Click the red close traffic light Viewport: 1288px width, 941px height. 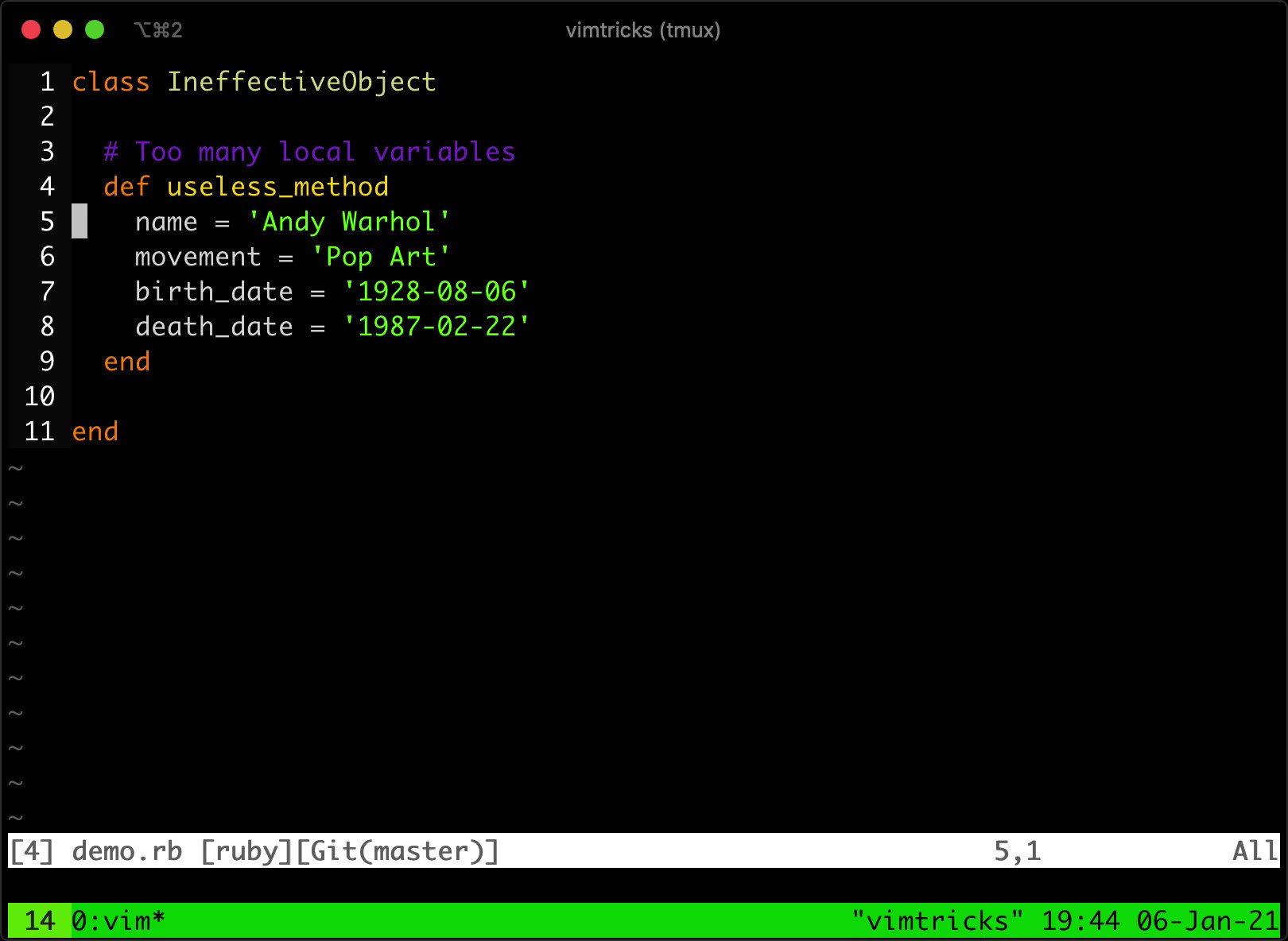click(30, 29)
